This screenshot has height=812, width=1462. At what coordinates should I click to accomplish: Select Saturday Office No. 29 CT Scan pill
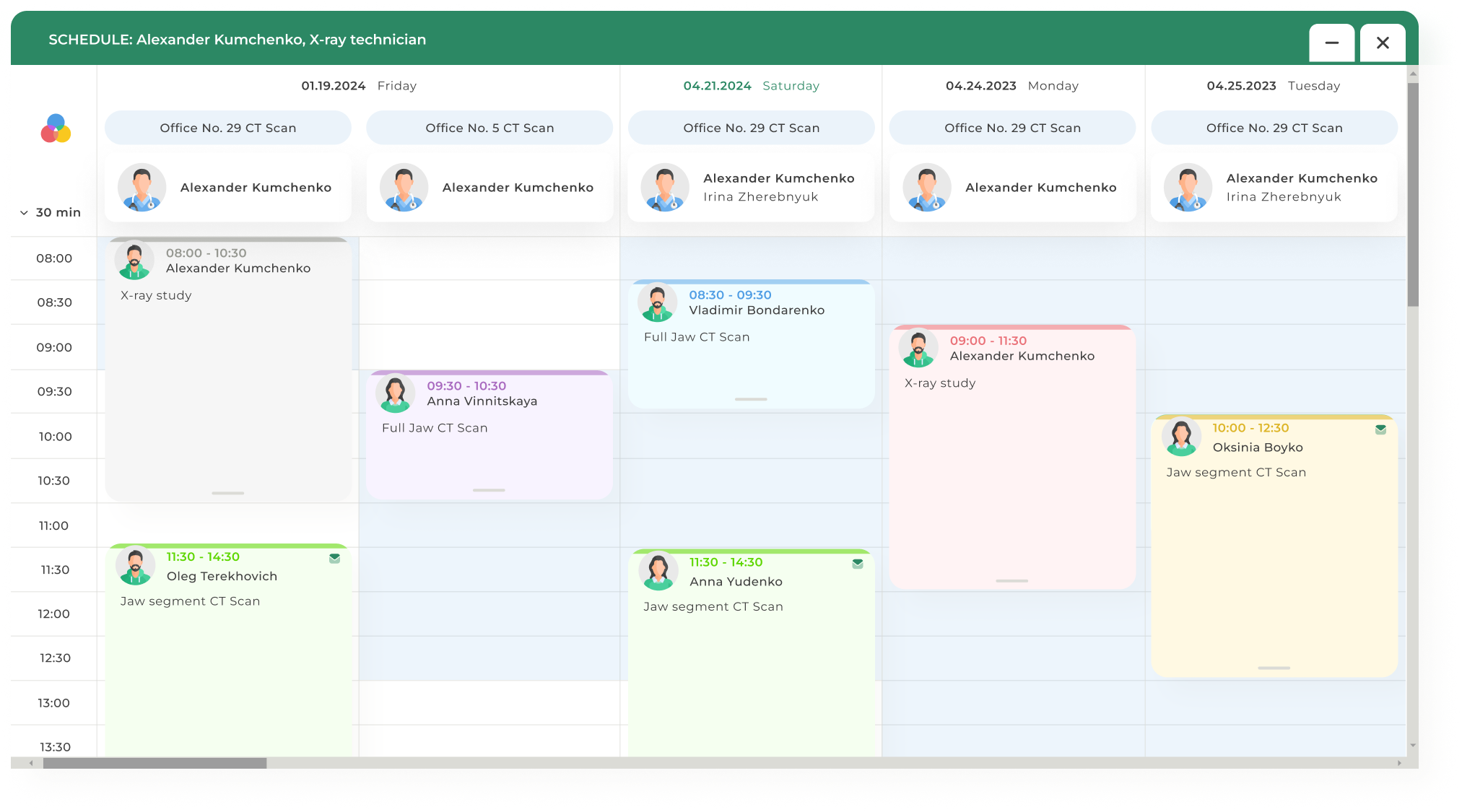click(751, 128)
